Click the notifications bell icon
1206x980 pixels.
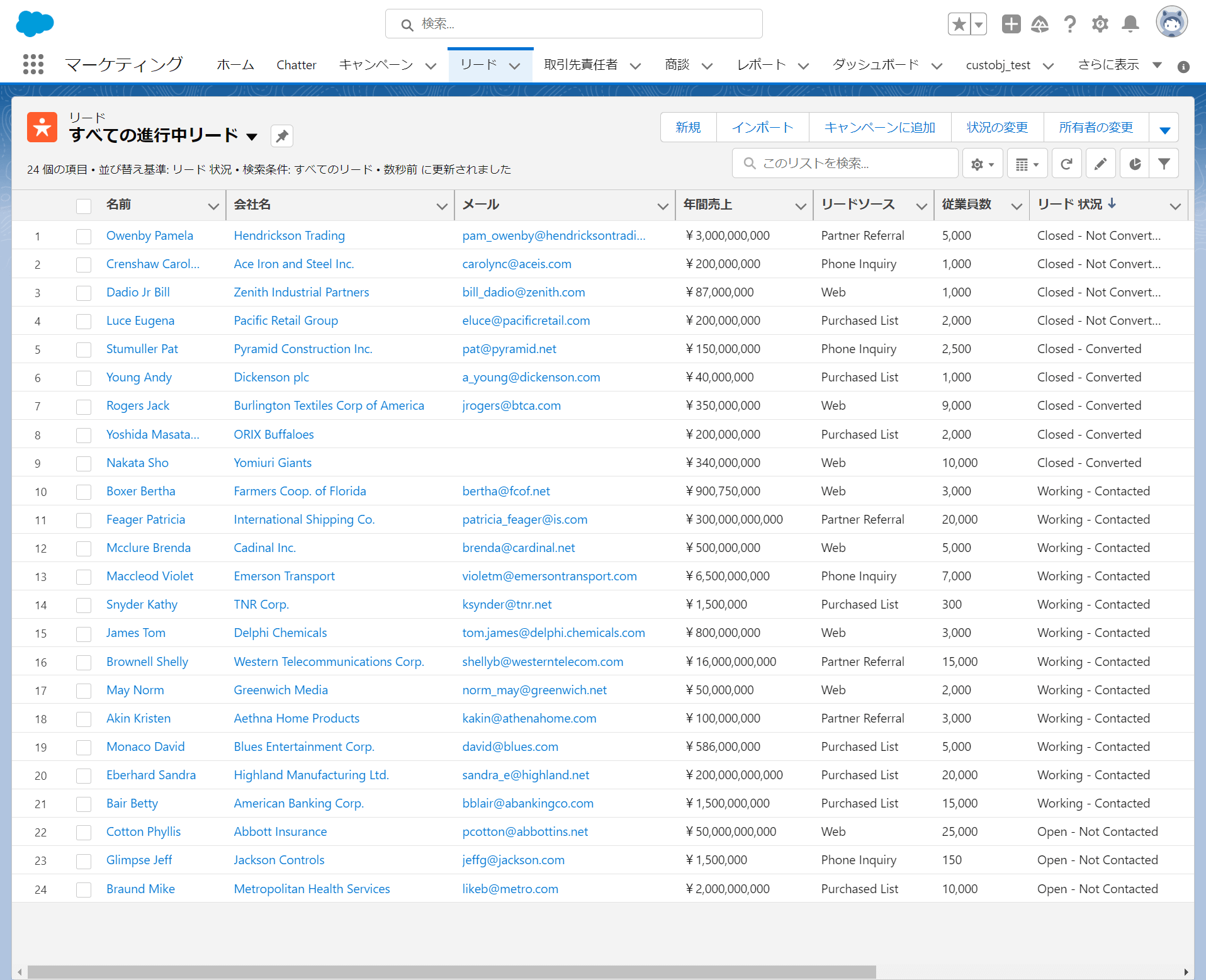(1130, 24)
